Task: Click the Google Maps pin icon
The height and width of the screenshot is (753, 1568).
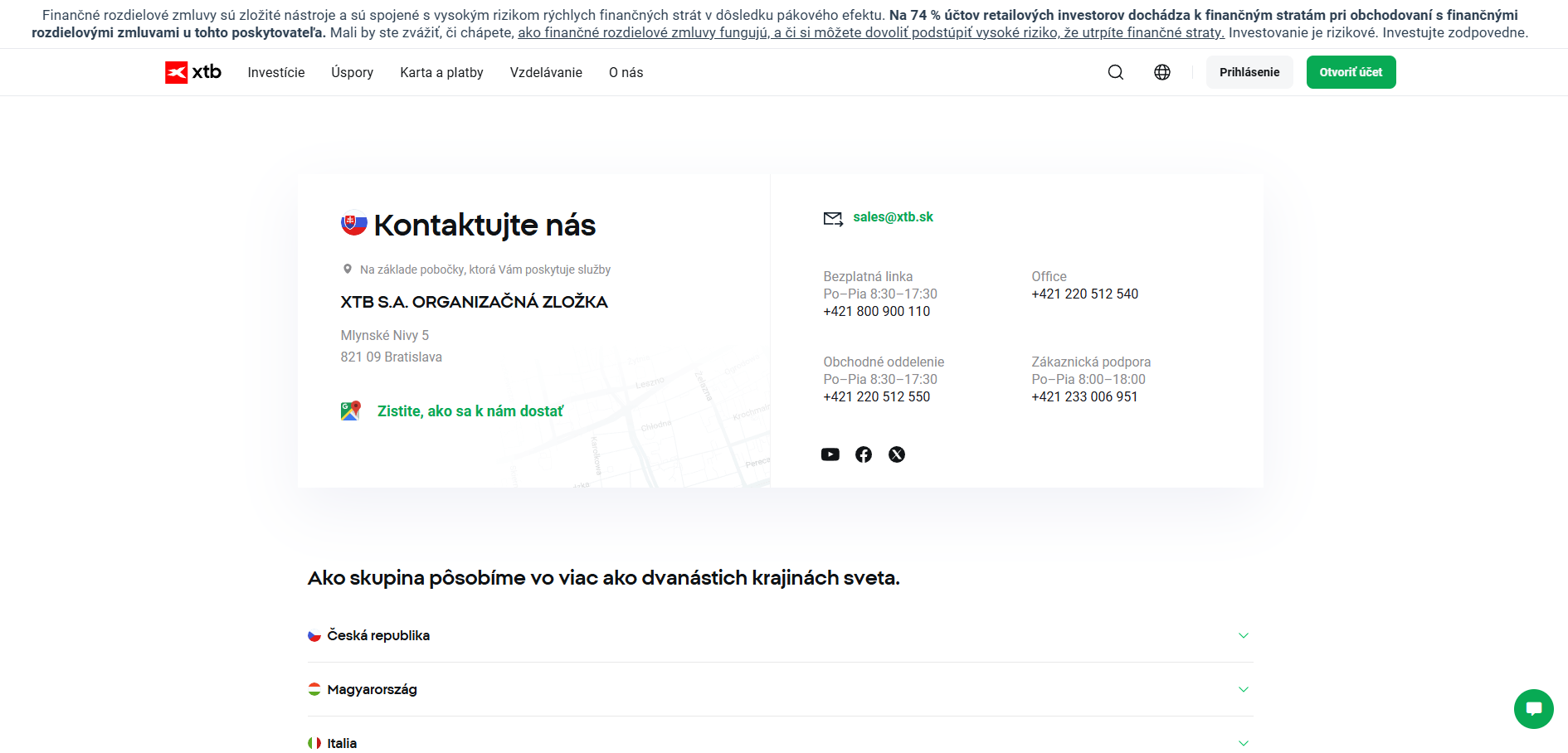Action: click(351, 411)
